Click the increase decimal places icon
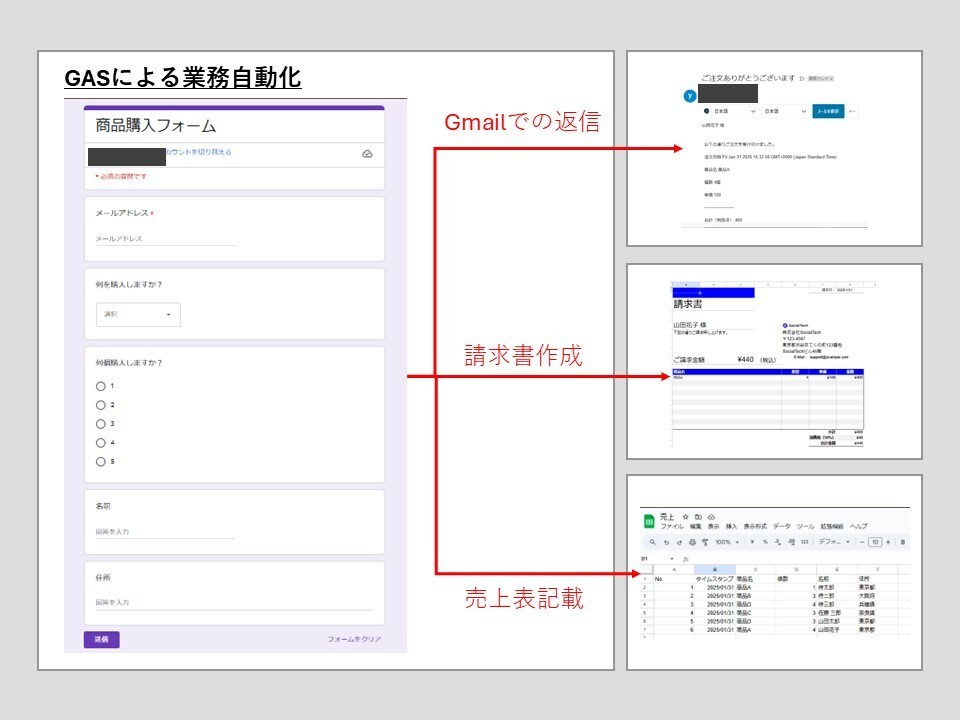The height and width of the screenshot is (720, 960). (x=792, y=542)
